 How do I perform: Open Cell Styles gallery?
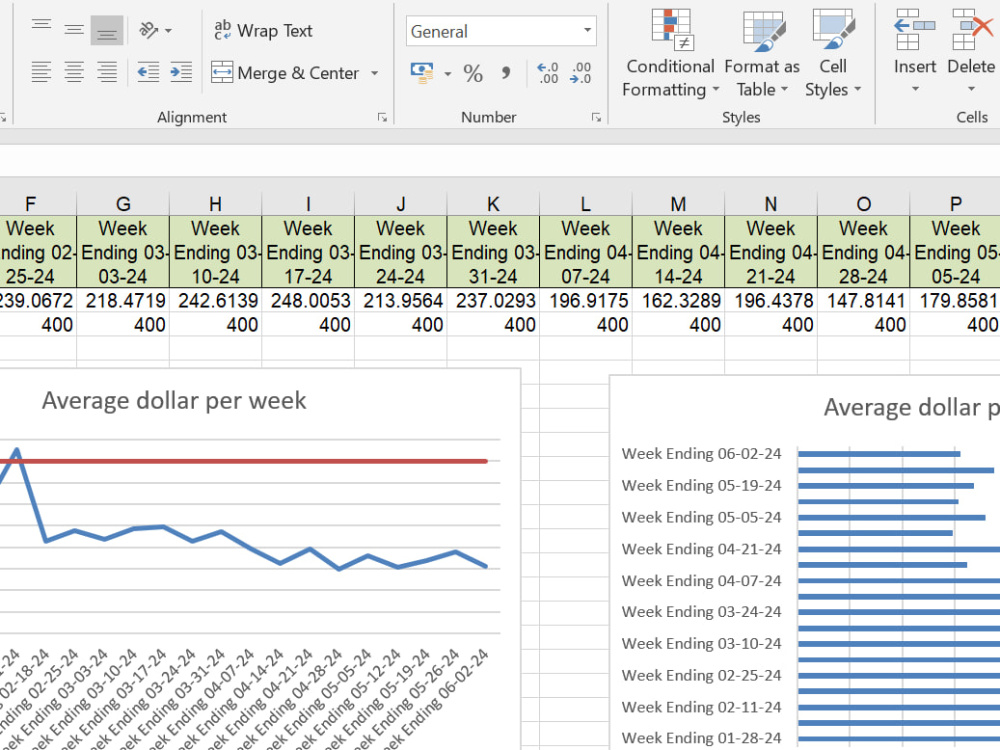click(x=832, y=54)
